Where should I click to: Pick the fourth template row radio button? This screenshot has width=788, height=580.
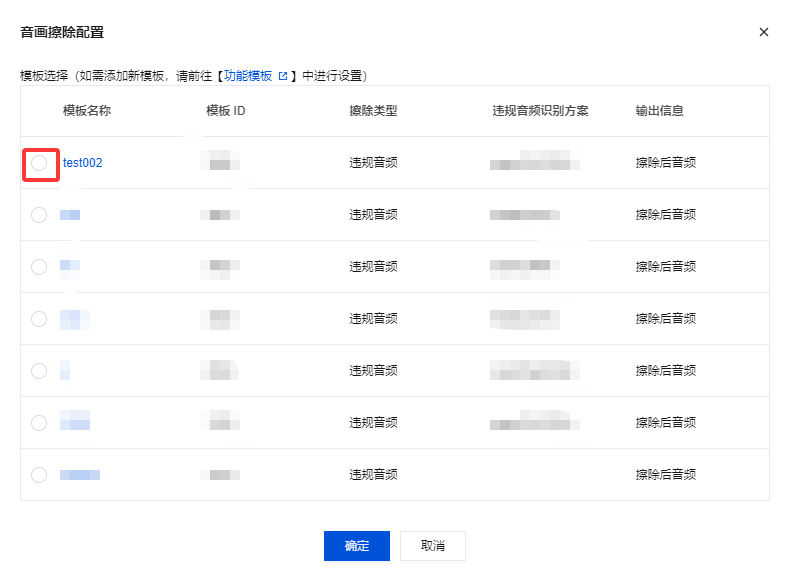pyautogui.click(x=39, y=319)
